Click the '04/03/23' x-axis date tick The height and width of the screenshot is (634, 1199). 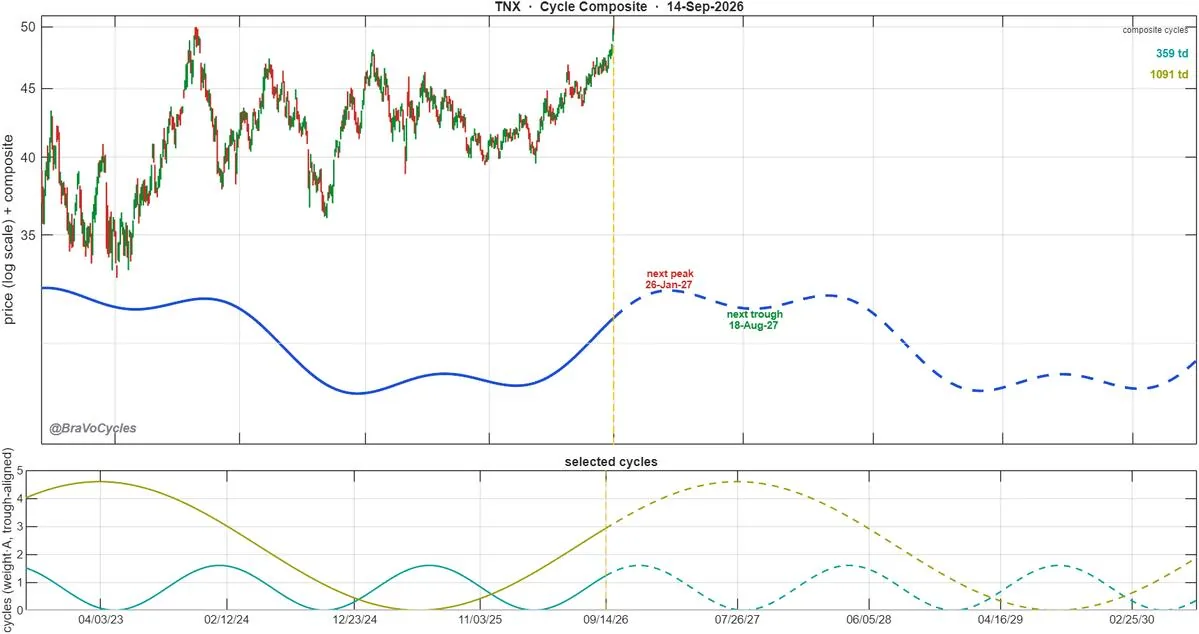pos(100,619)
